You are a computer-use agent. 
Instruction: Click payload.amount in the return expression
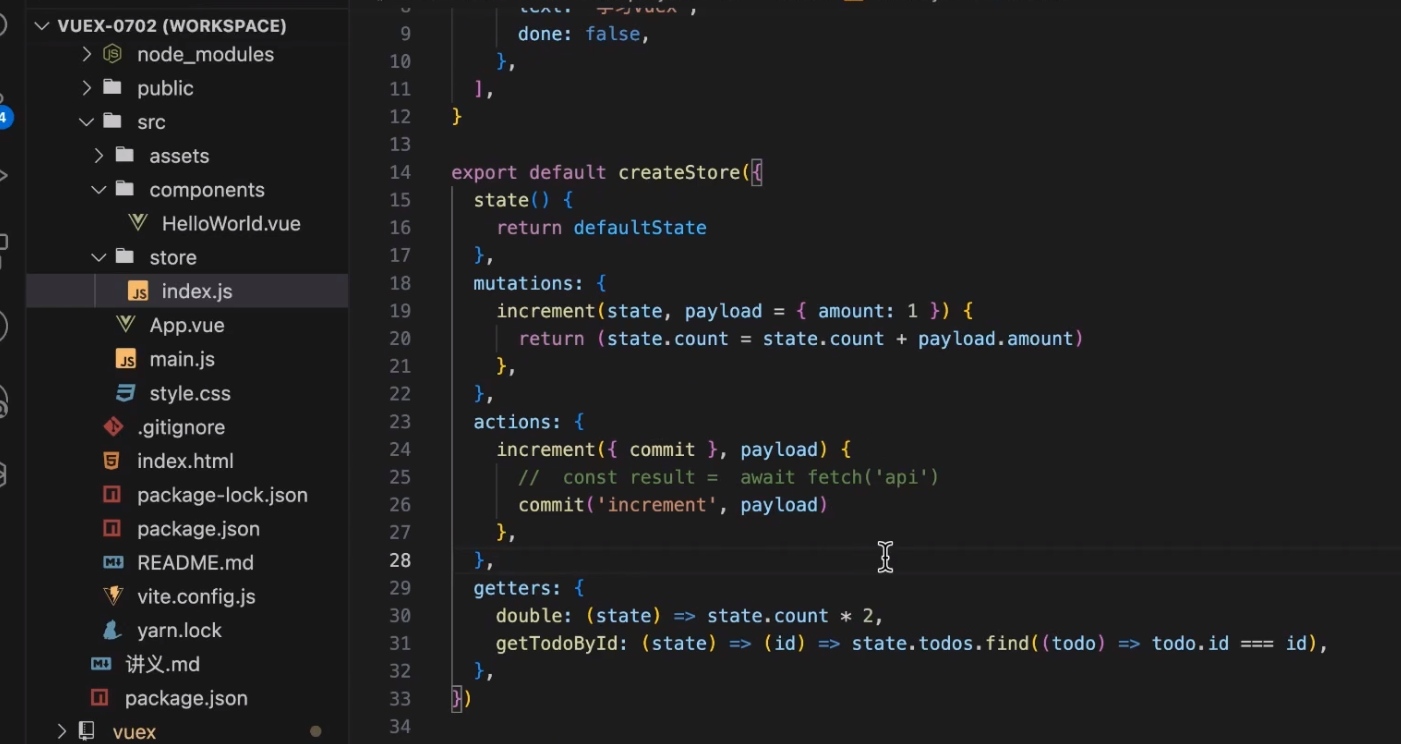click(x=996, y=339)
